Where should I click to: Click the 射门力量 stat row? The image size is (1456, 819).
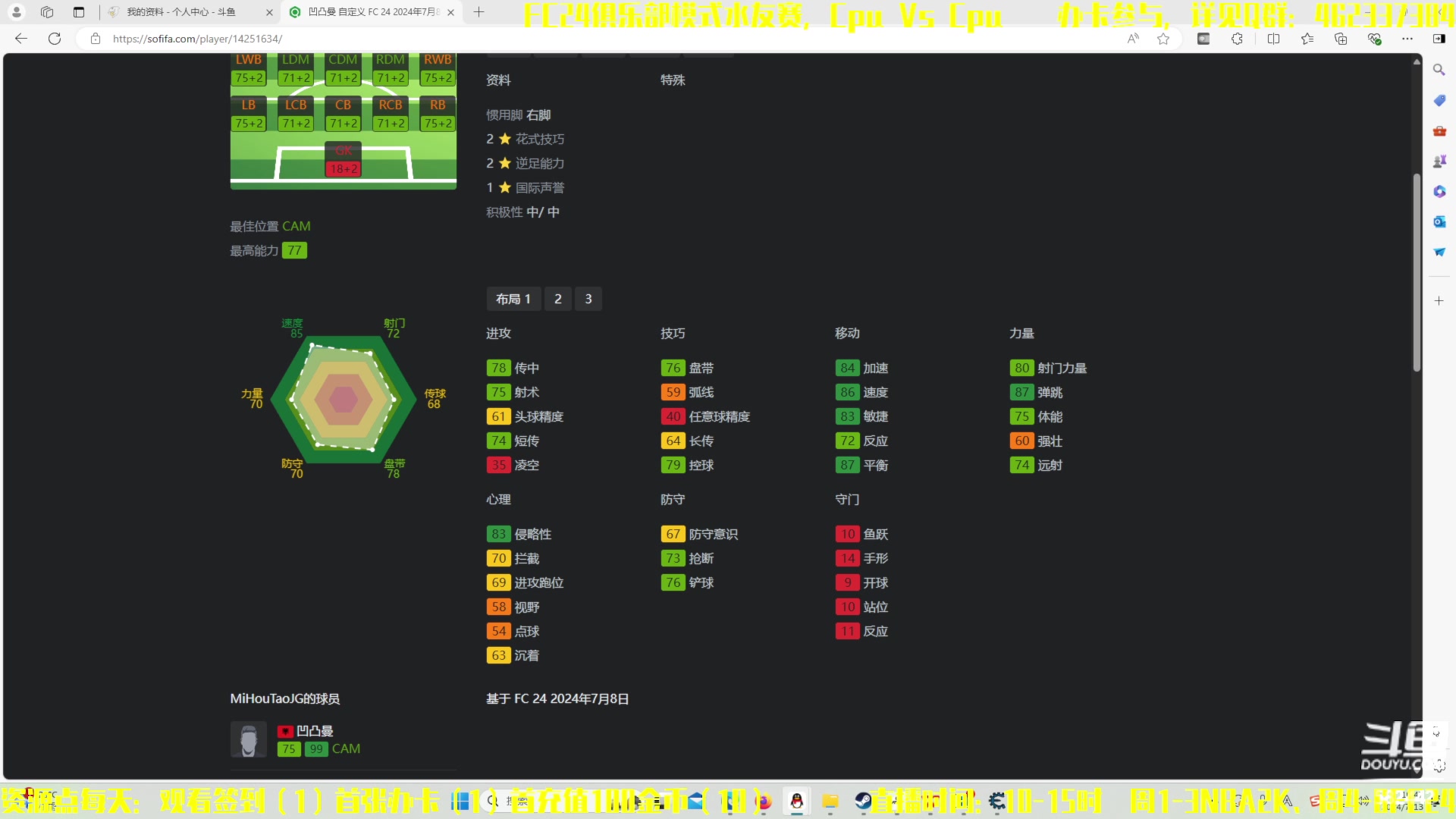point(1049,368)
